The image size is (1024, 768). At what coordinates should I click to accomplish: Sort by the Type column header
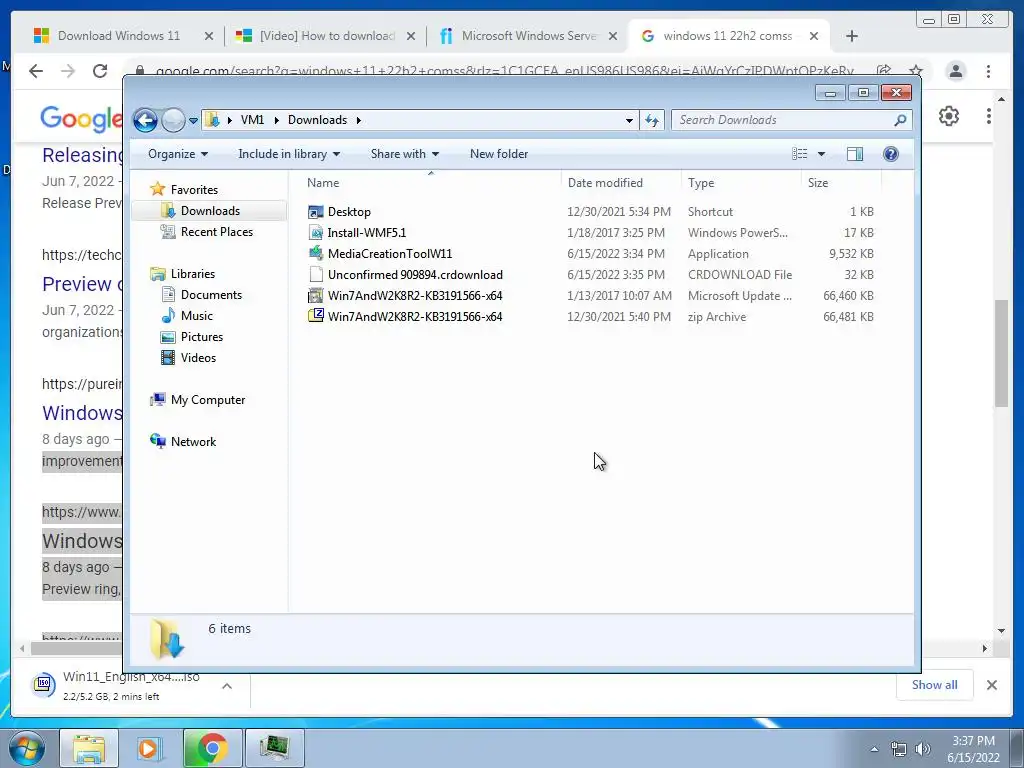click(741, 183)
